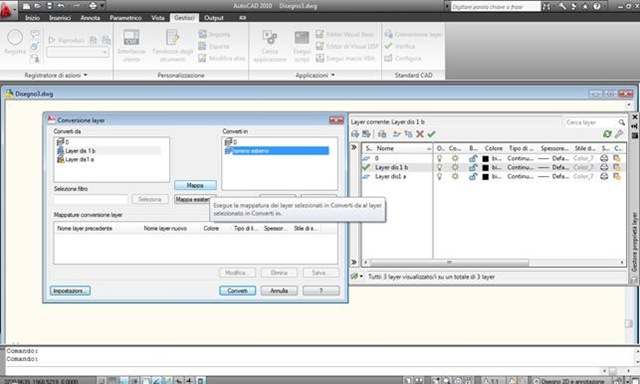This screenshot has height=384, width=640.
Task: Click Configura standards command
Action: click(x=403, y=58)
